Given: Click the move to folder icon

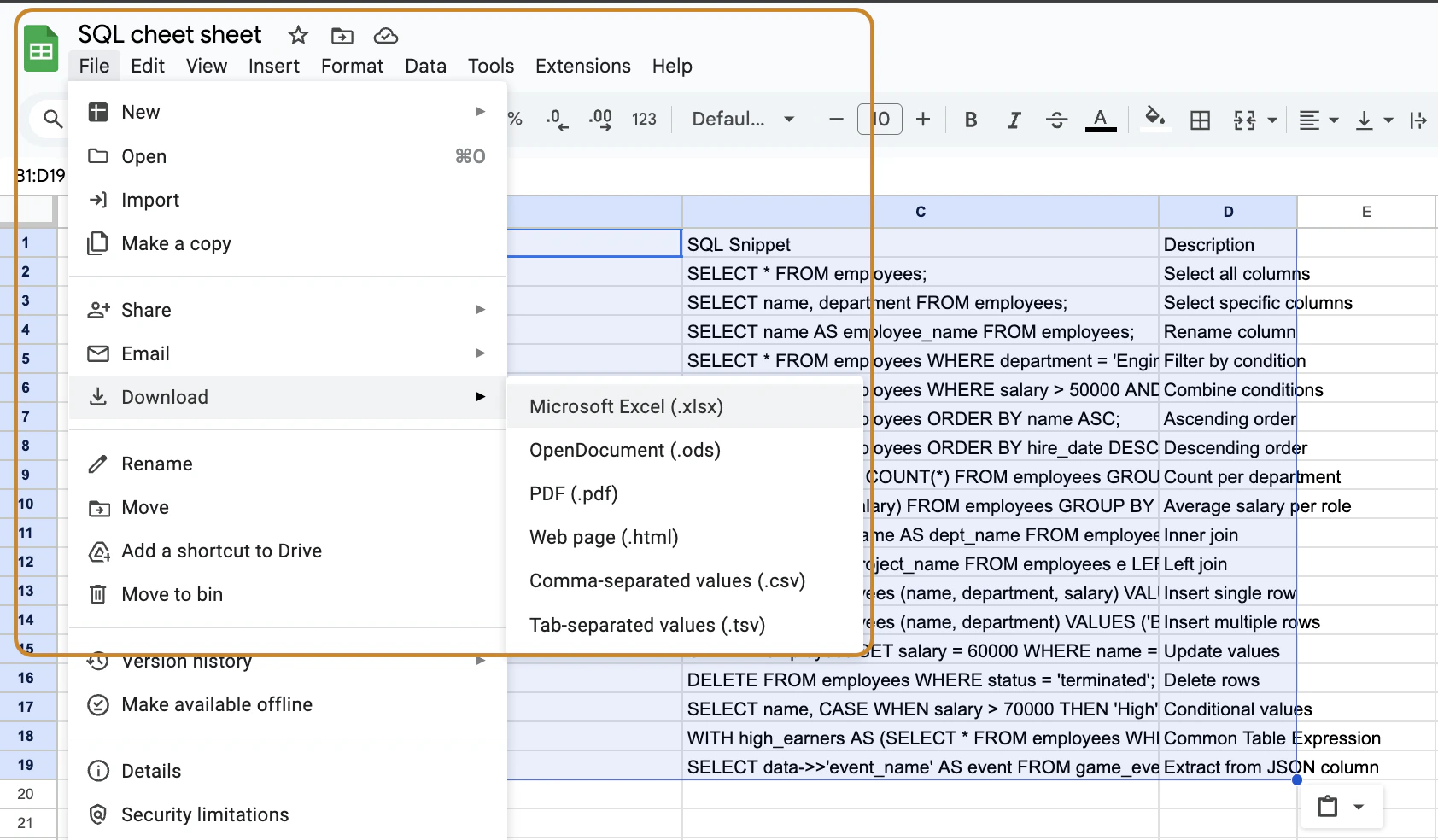Looking at the screenshot, I should tap(342, 35).
